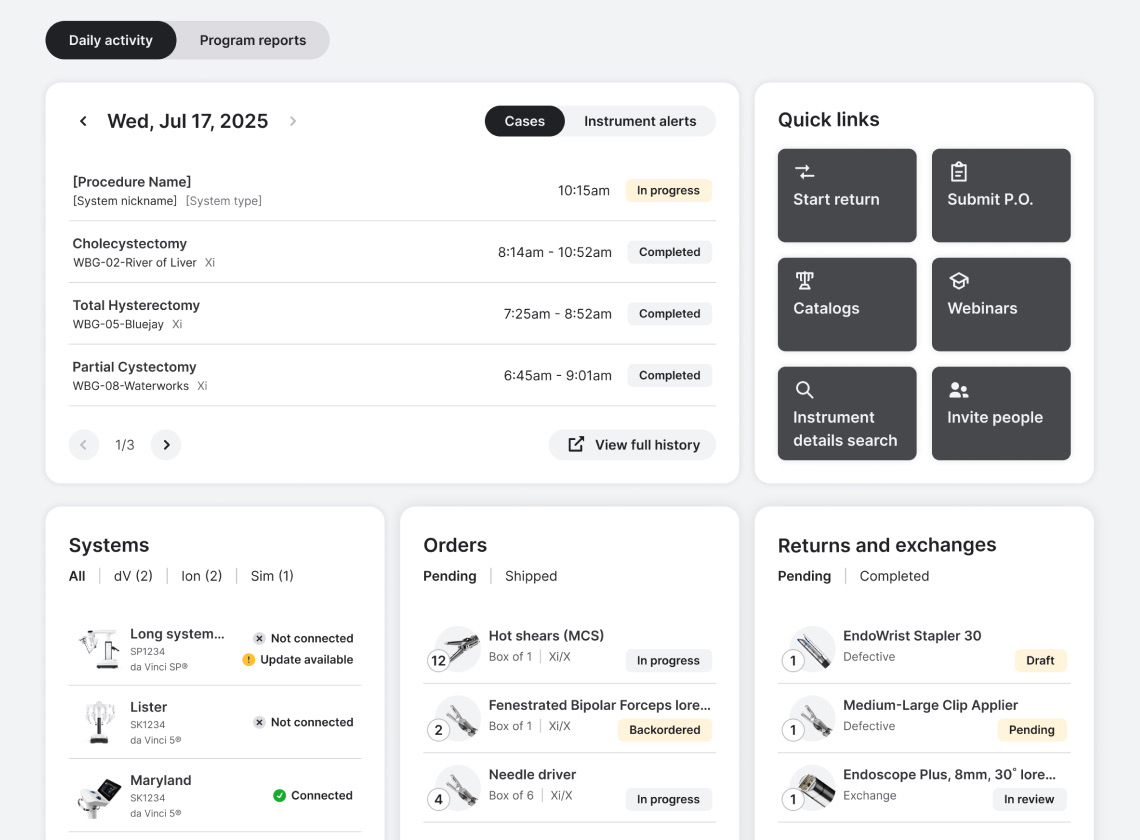Open the Completed returns tab
This screenshot has height=840, width=1140.
tap(893, 576)
